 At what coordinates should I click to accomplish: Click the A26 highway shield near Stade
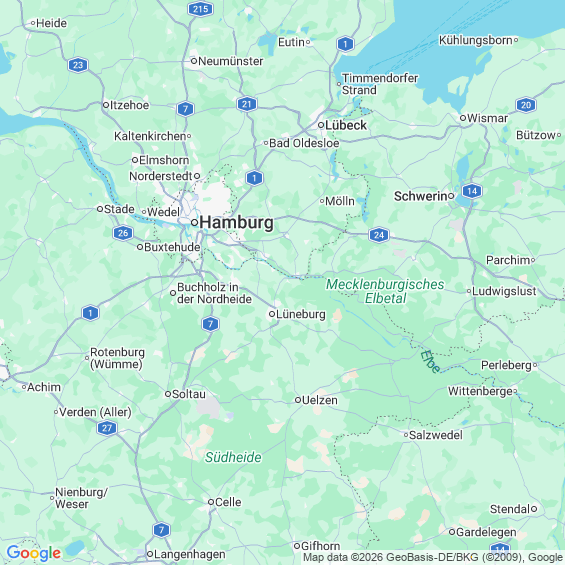123,233
